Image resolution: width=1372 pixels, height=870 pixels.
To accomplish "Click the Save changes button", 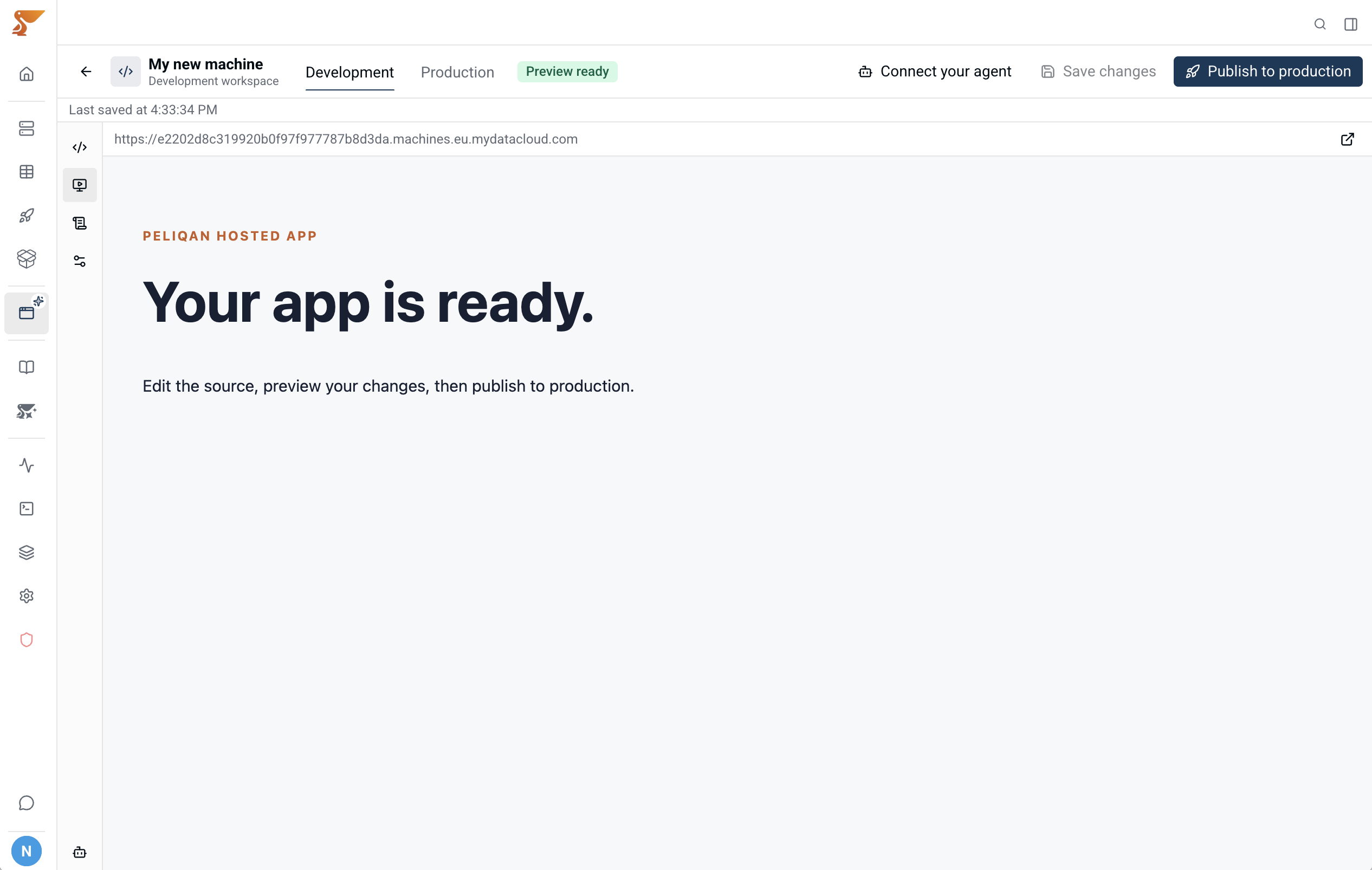I will tap(1098, 71).
